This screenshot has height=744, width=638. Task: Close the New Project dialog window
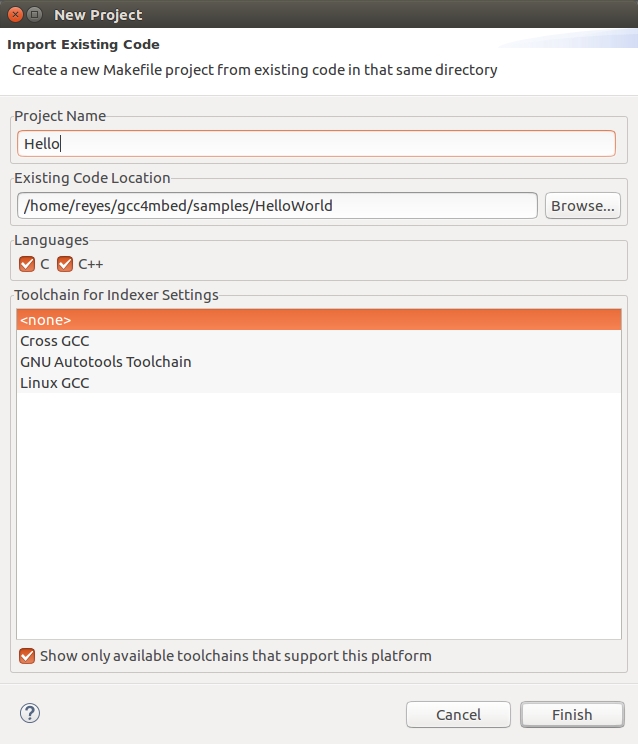coord(15,15)
